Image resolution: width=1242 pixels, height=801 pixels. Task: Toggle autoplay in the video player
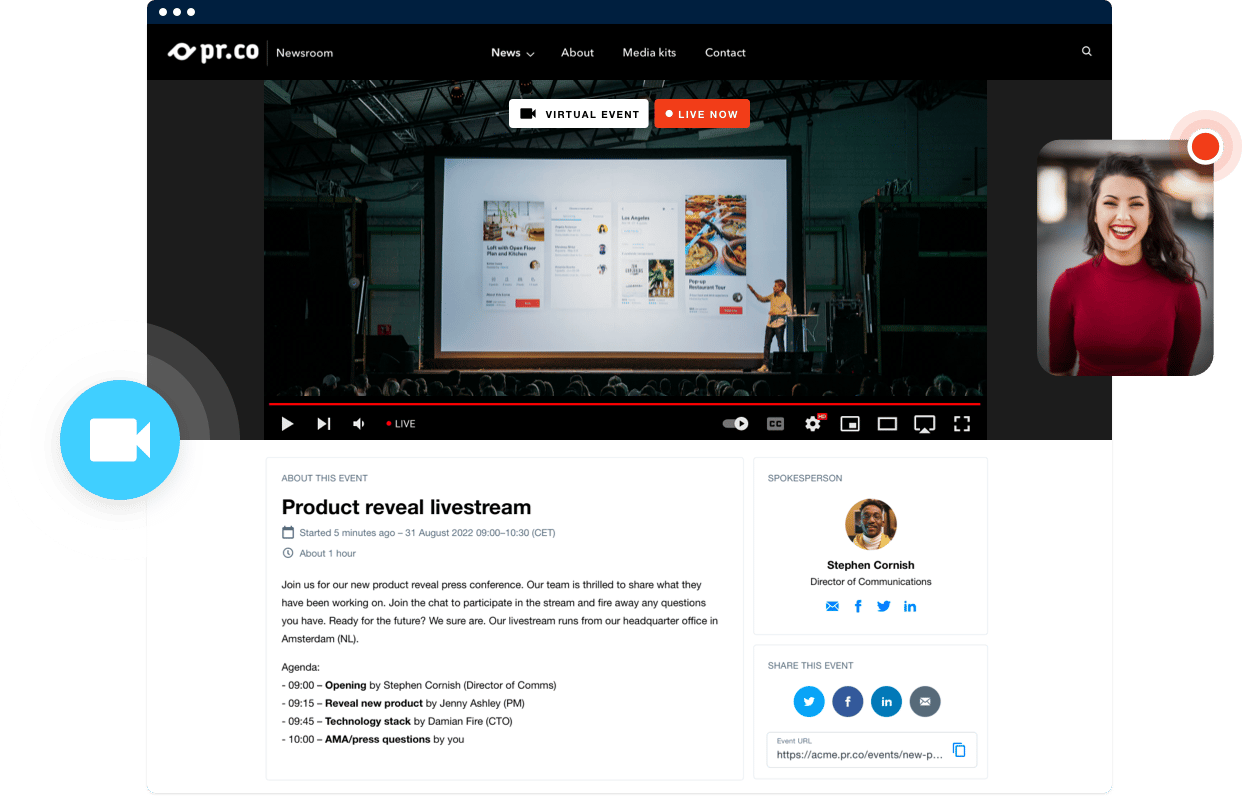[735, 423]
